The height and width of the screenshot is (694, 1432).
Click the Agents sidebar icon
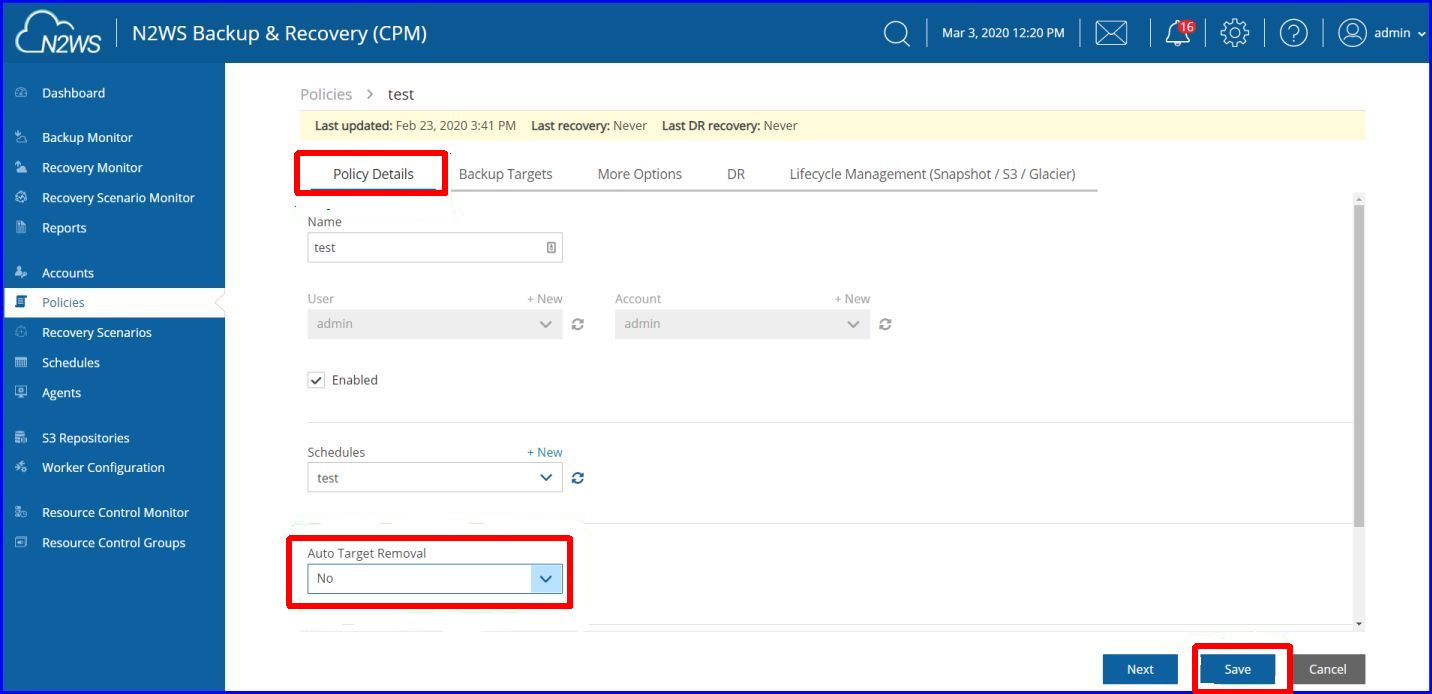(21, 392)
